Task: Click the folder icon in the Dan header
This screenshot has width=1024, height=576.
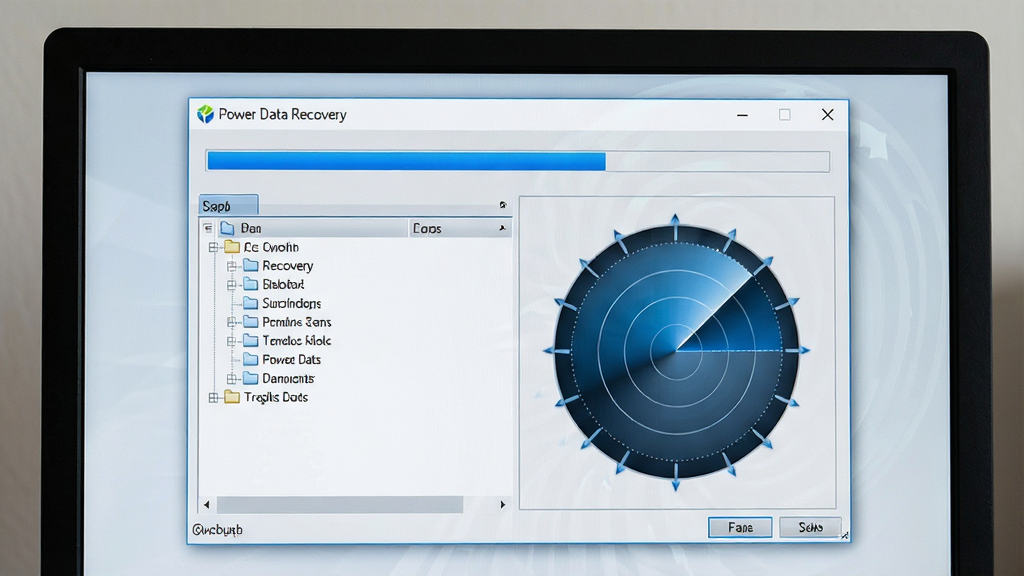Action: click(x=227, y=228)
